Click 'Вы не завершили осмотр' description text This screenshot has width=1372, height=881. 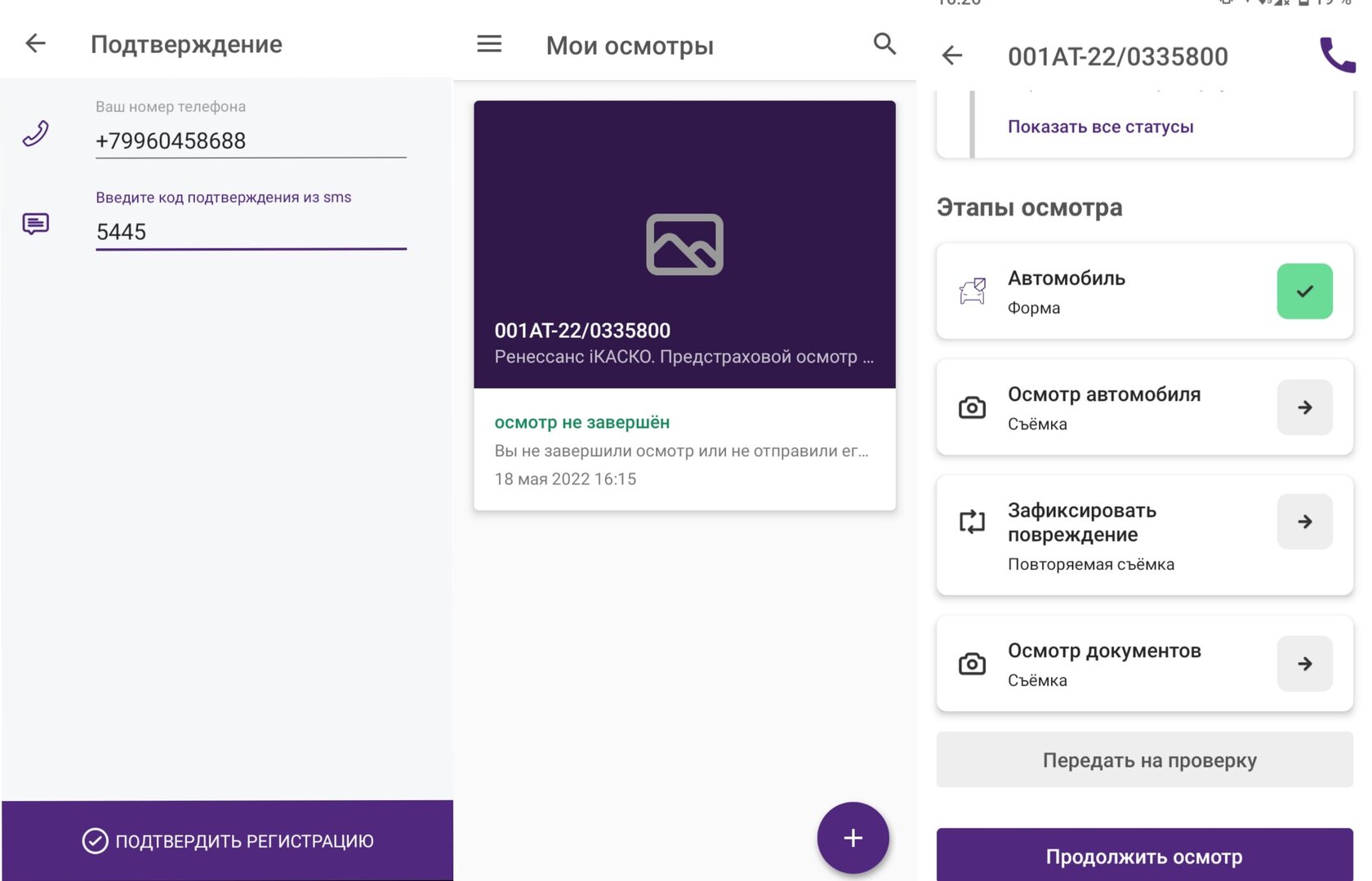click(x=681, y=451)
